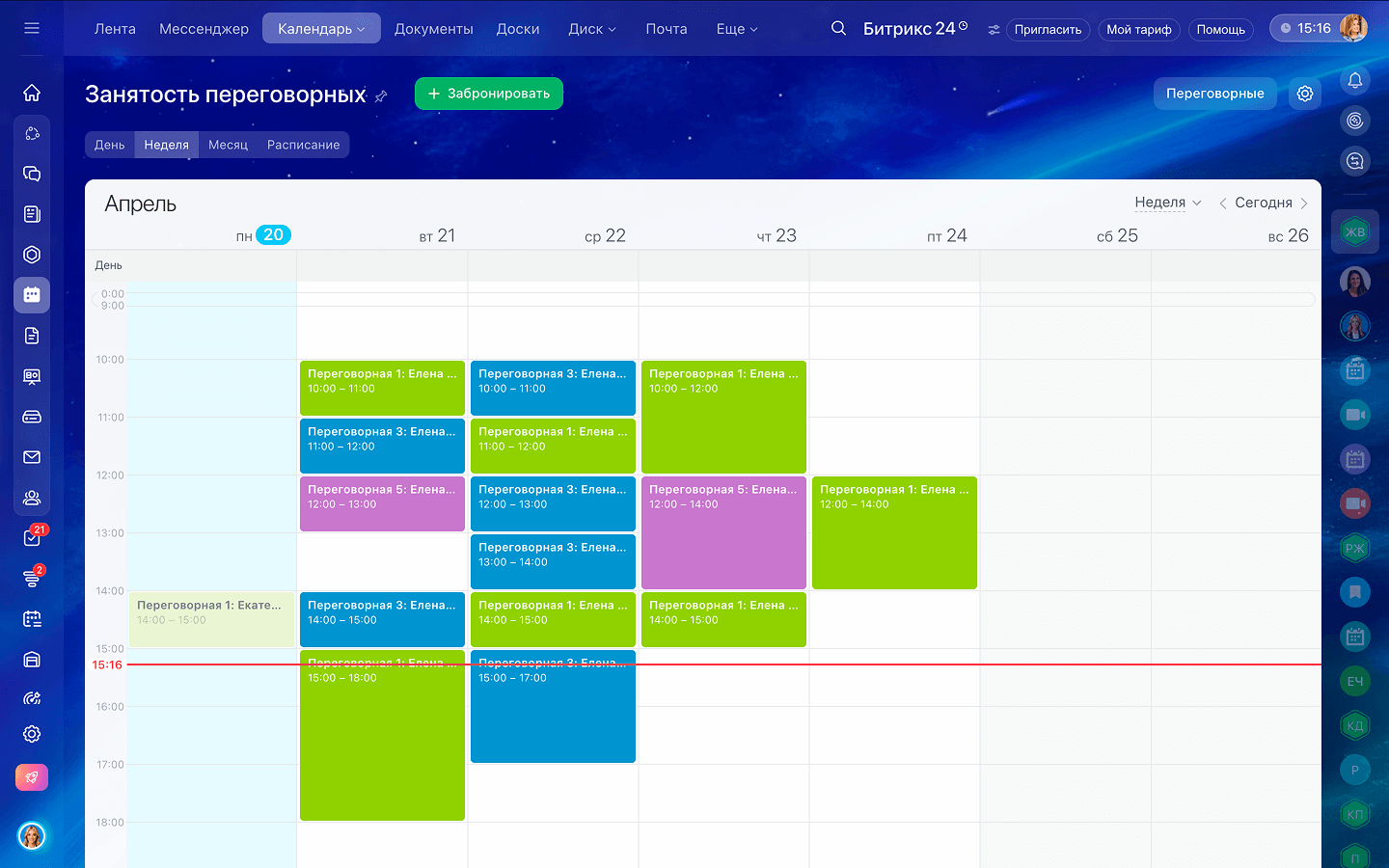Switch to the Расписание tab

tap(304, 145)
